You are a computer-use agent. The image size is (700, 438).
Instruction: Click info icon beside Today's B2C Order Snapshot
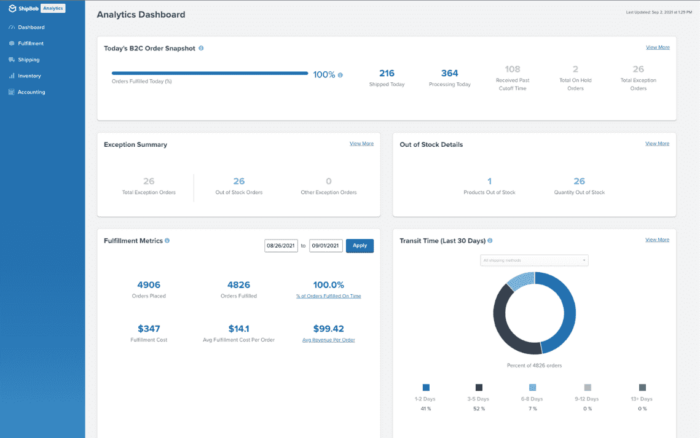point(201,48)
